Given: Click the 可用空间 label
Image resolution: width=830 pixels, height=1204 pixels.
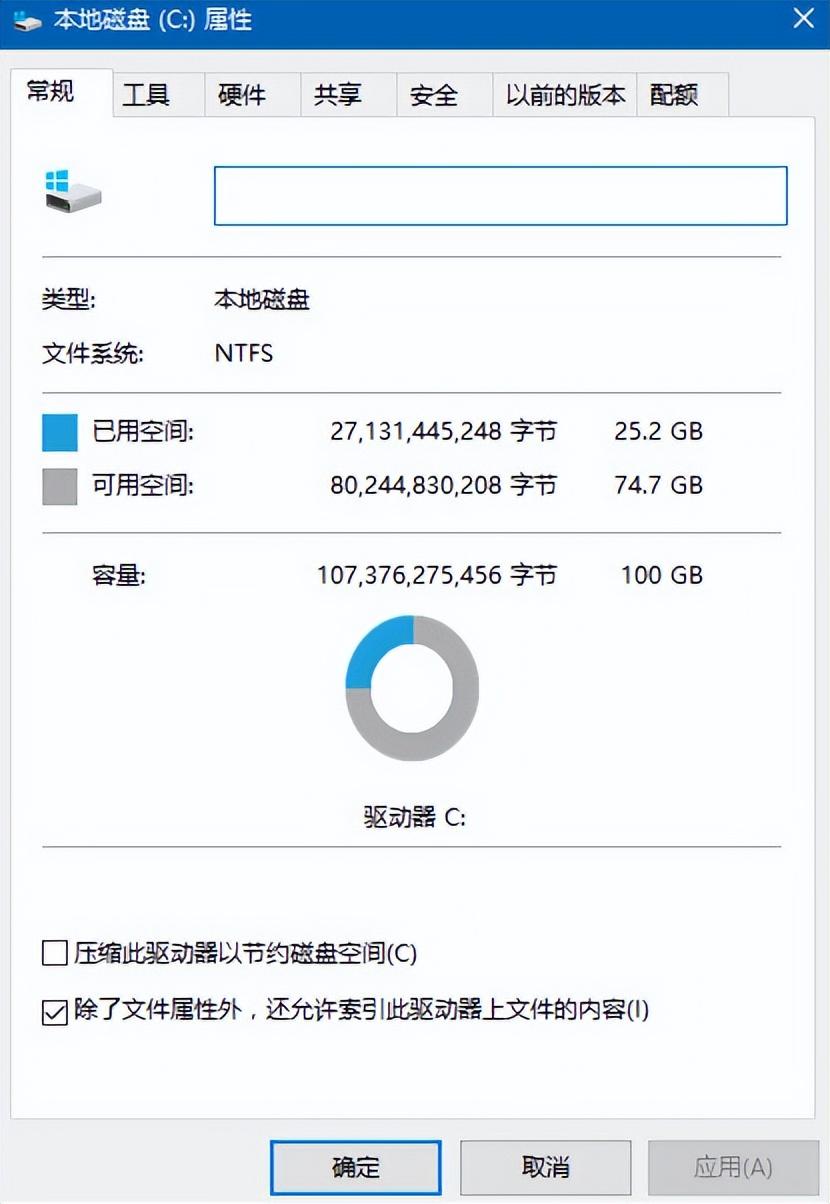Looking at the screenshot, I should (143, 486).
